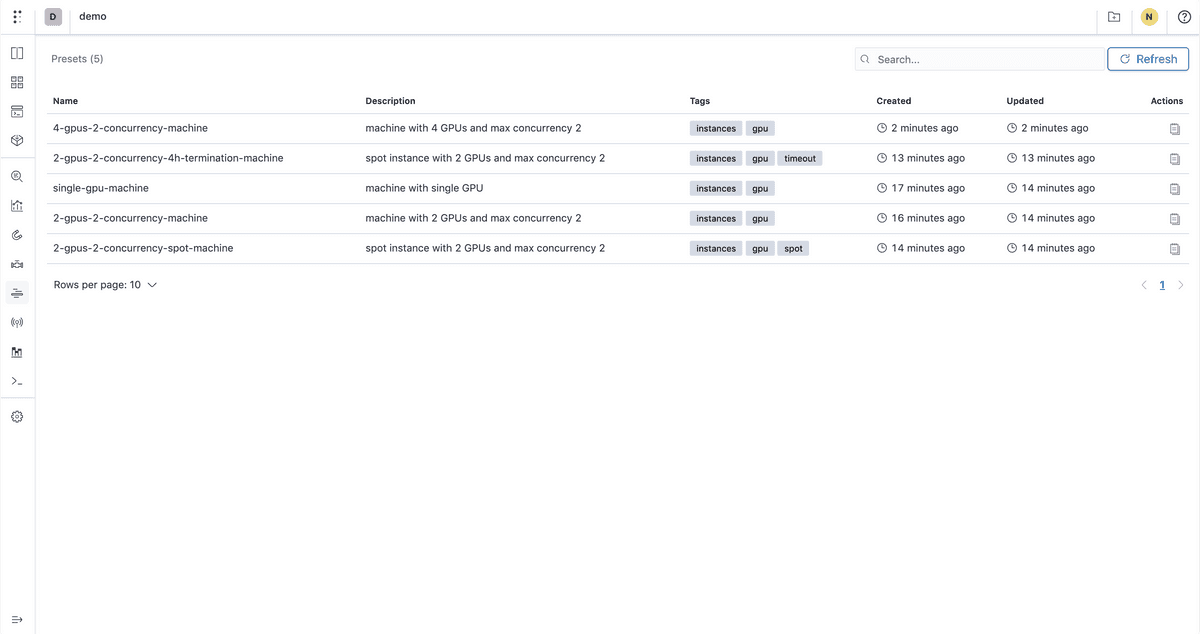This screenshot has width=1200, height=634.
Task: Copy action for 2-gpus-2-concurrency-4h-termination-machine preset
Action: [x=1175, y=159]
